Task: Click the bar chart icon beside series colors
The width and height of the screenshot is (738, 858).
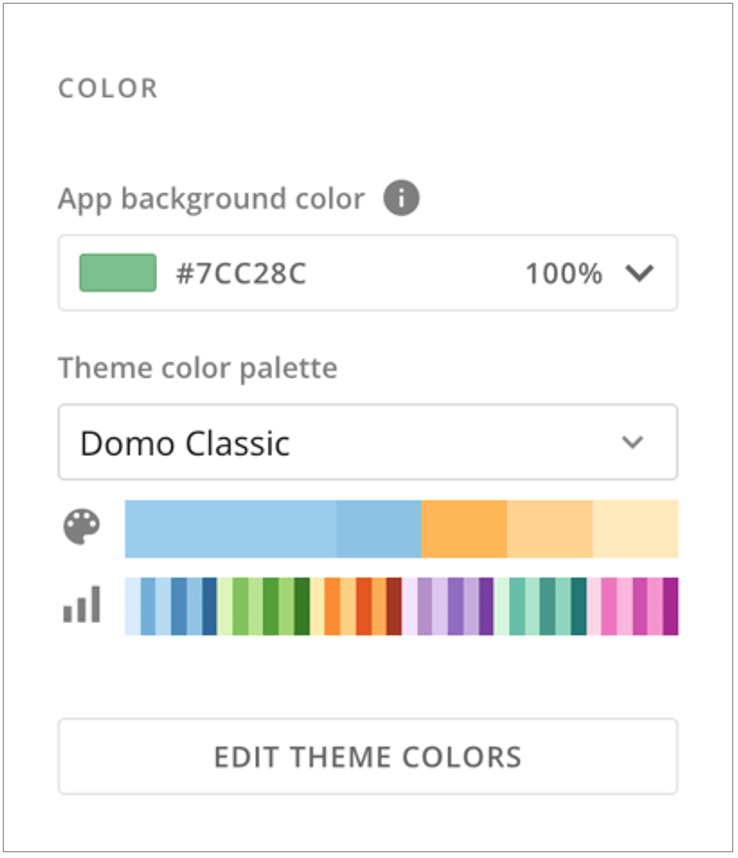Action: (82, 604)
